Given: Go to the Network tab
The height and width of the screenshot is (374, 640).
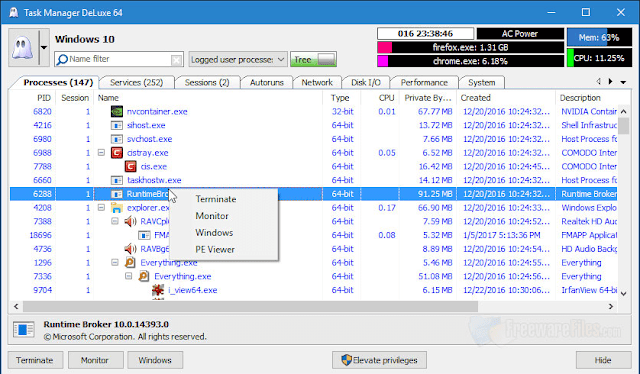Looking at the screenshot, I should [317, 82].
